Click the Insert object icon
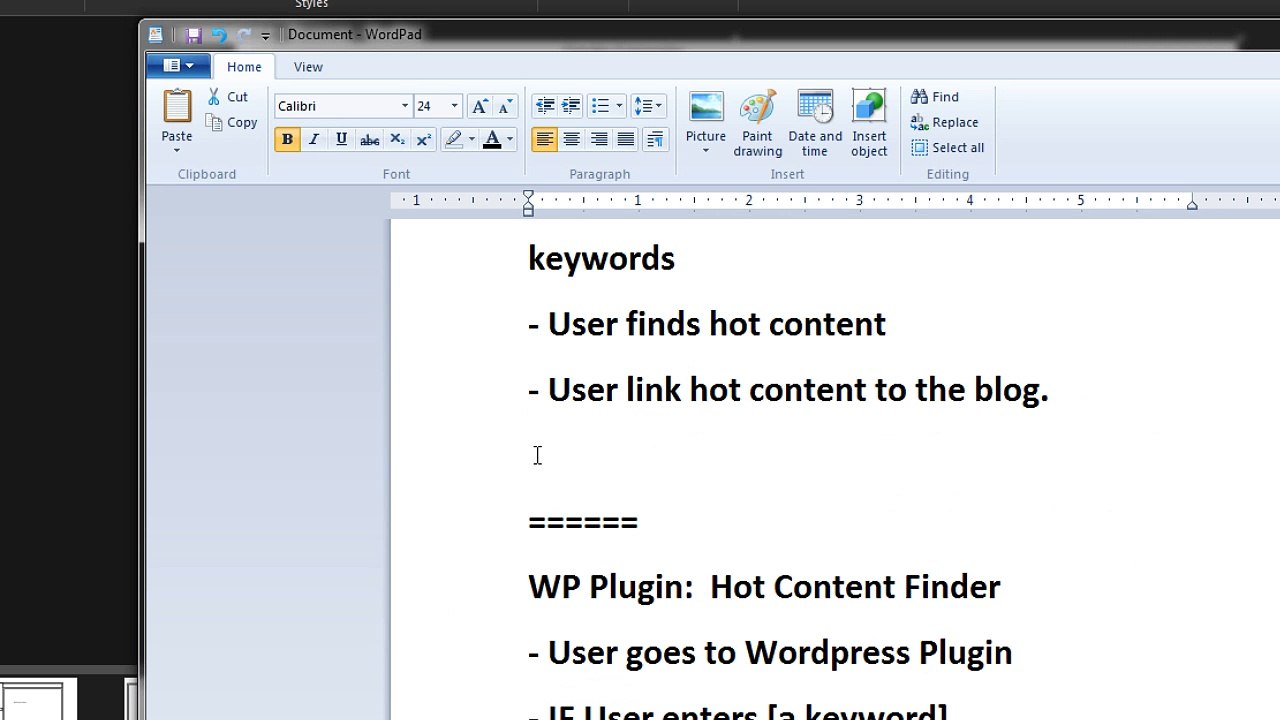 [x=869, y=108]
